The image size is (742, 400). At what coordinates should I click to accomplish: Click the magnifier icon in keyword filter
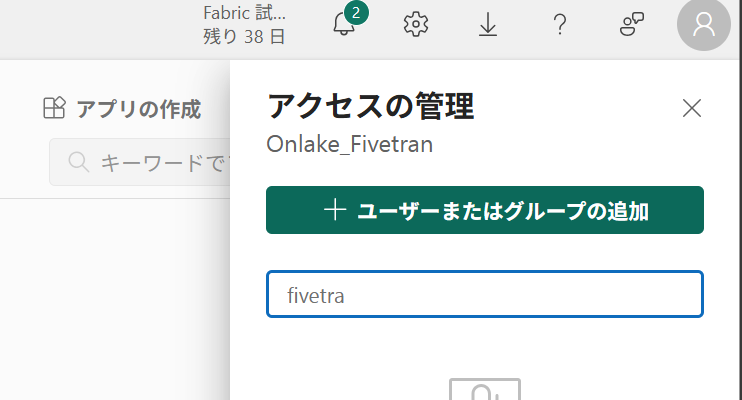[79, 162]
